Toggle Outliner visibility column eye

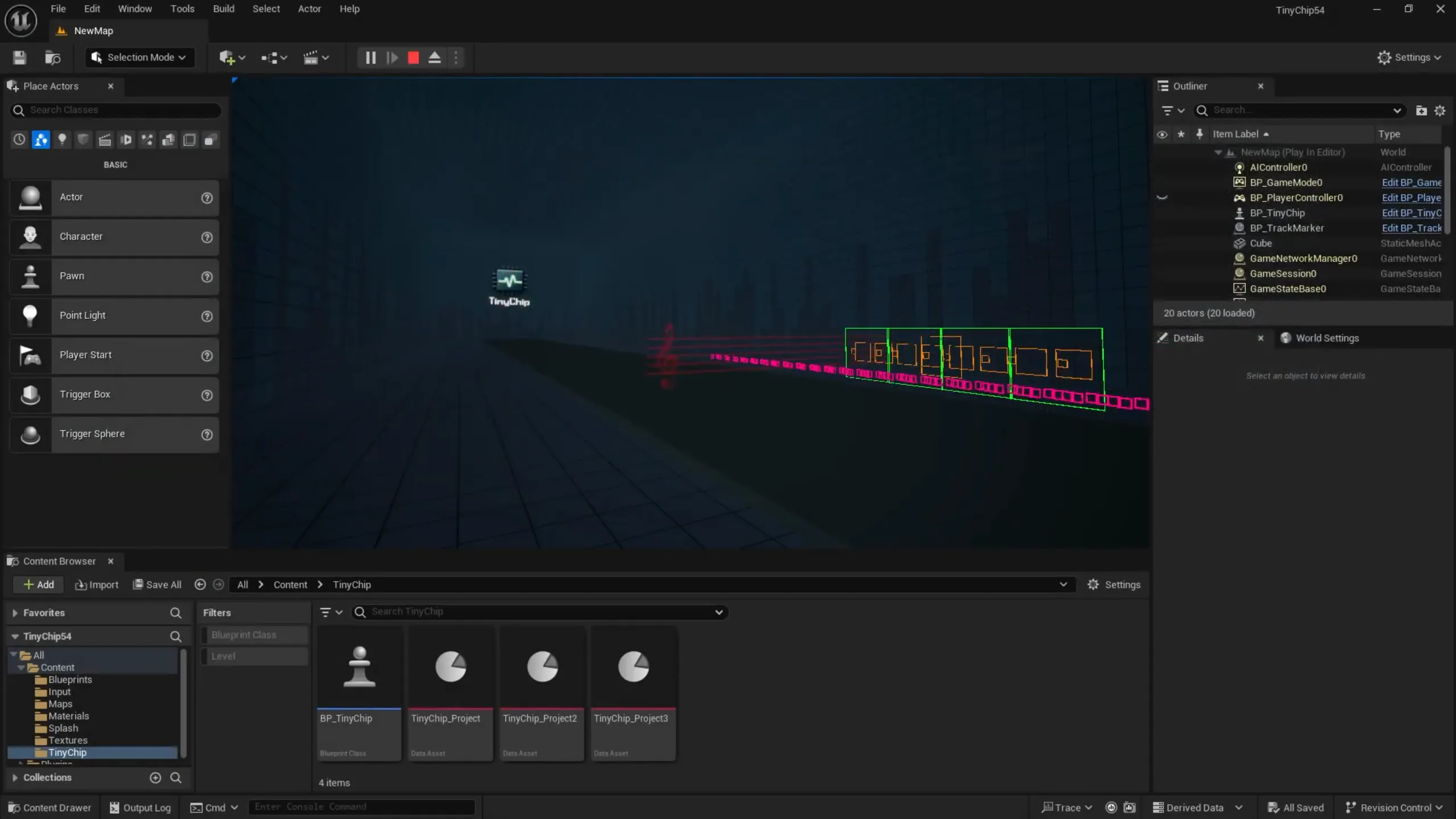1162,134
